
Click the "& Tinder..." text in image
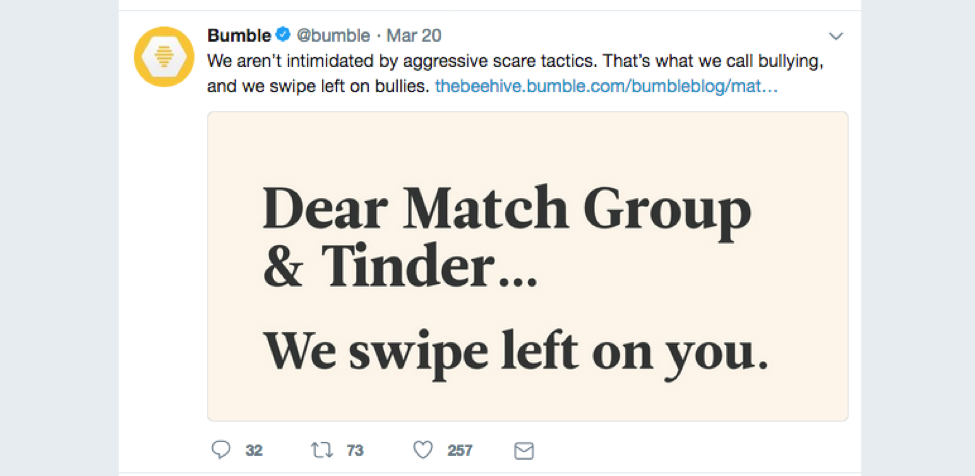pos(399,268)
